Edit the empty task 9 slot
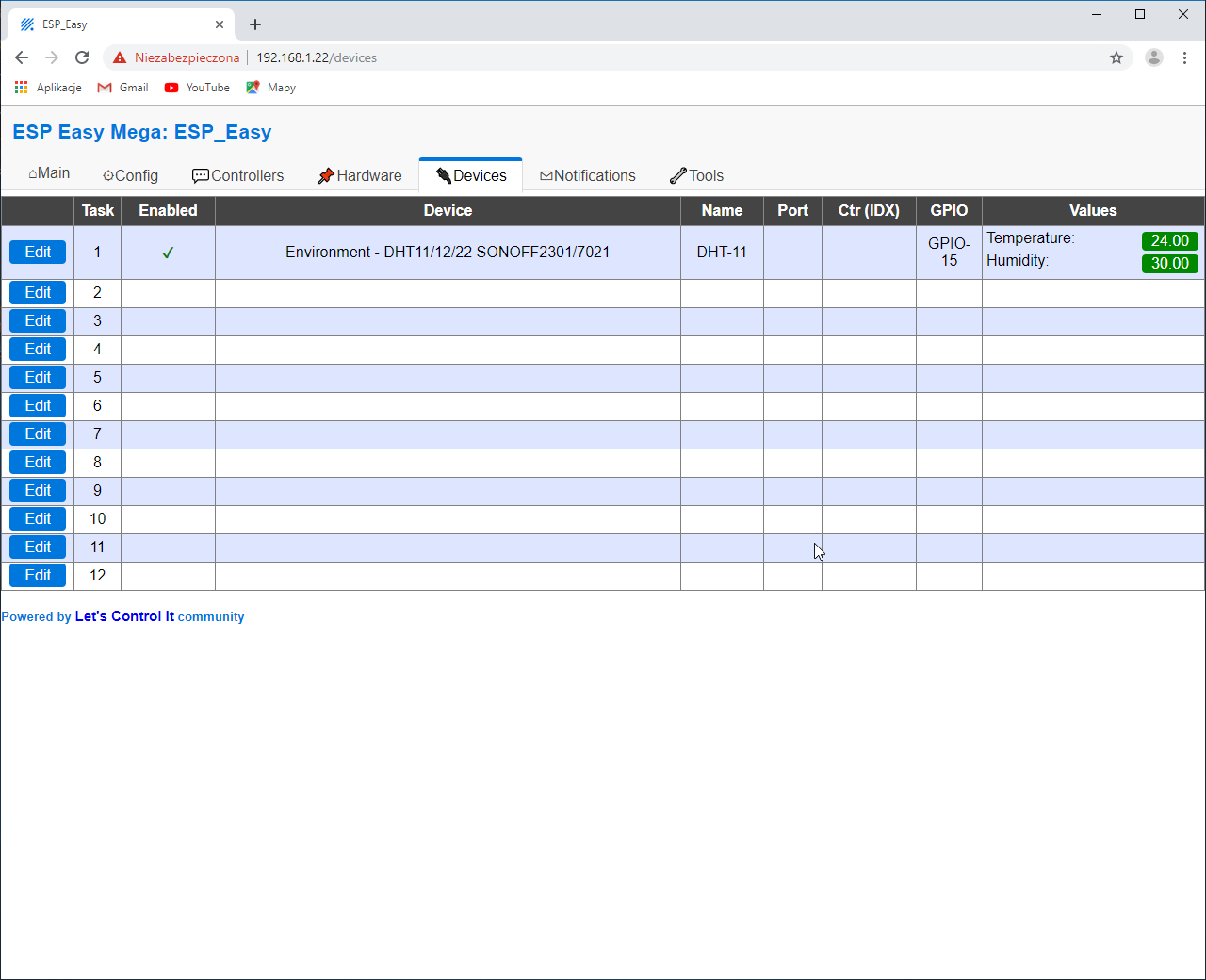 (38, 490)
